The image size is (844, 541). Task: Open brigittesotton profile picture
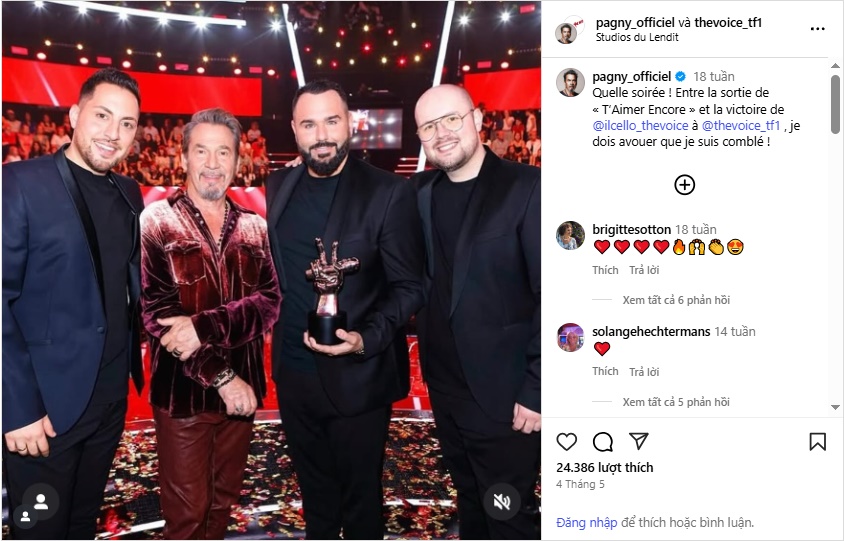click(x=570, y=236)
